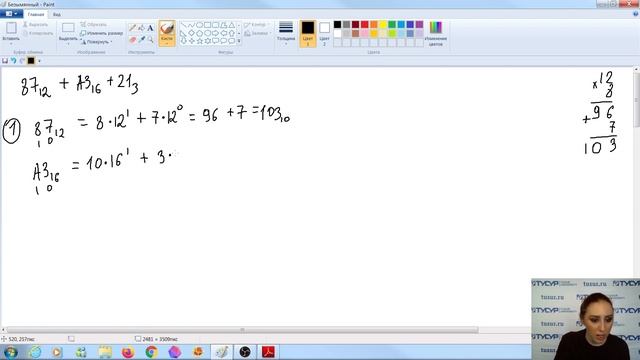Open the Windows Start orb
640x360 pixels.
click(10, 351)
